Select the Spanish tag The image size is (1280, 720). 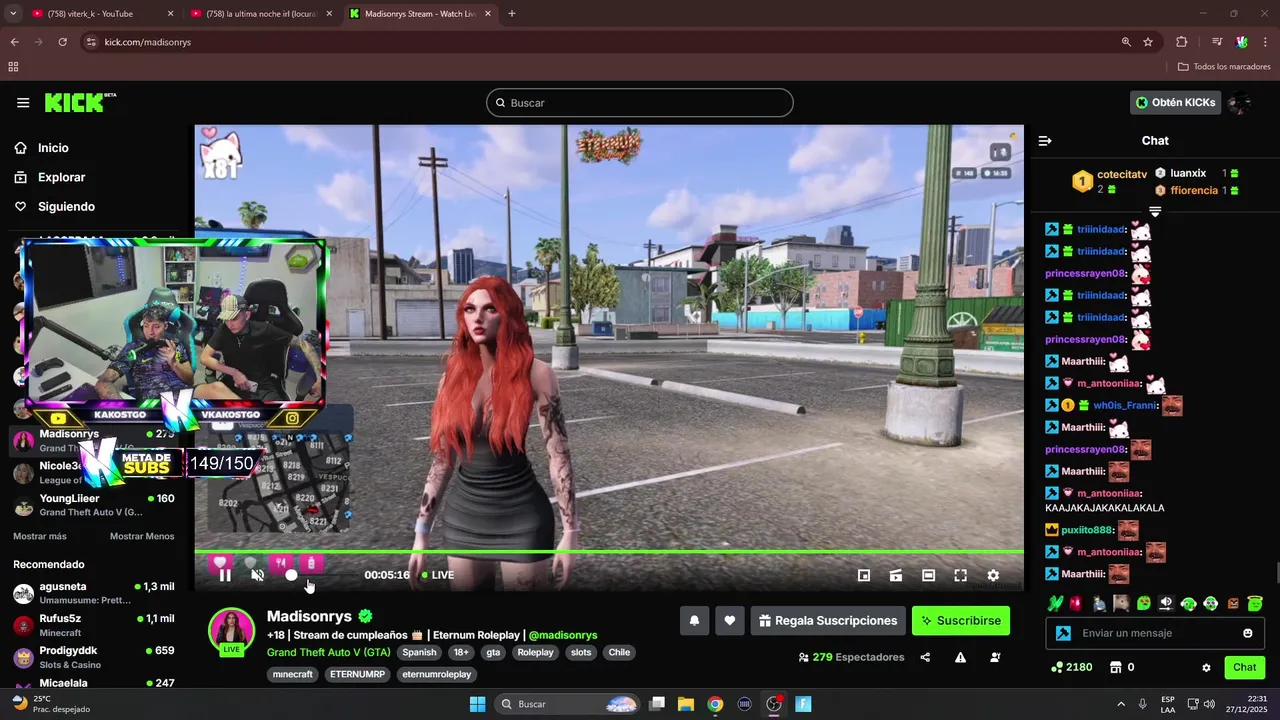pos(419,653)
